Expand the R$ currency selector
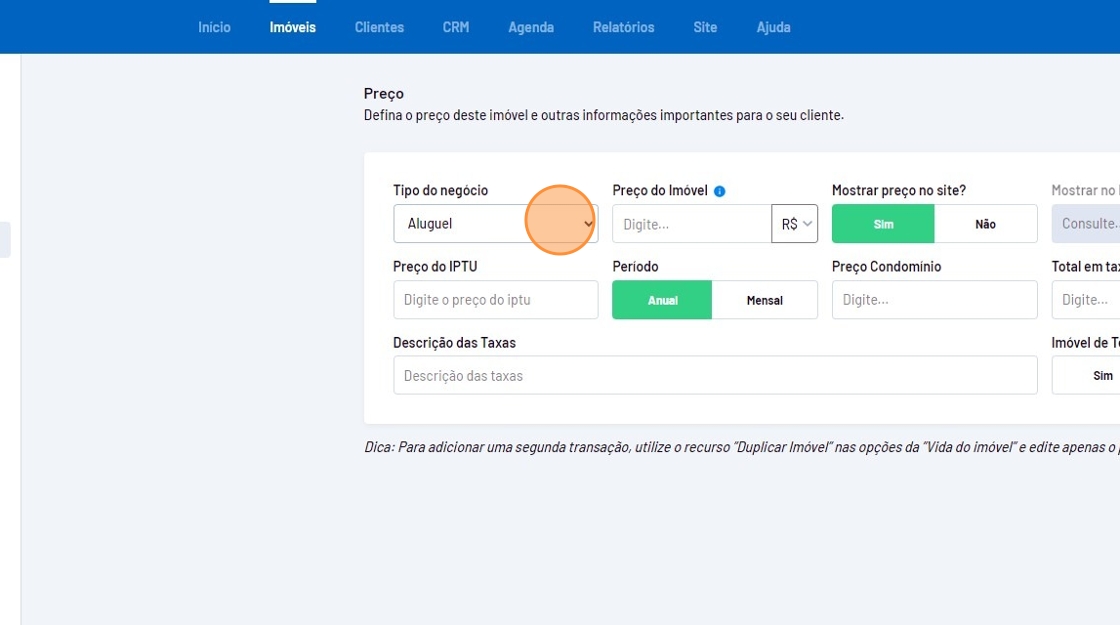The width and height of the screenshot is (1120, 625). [795, 224]
